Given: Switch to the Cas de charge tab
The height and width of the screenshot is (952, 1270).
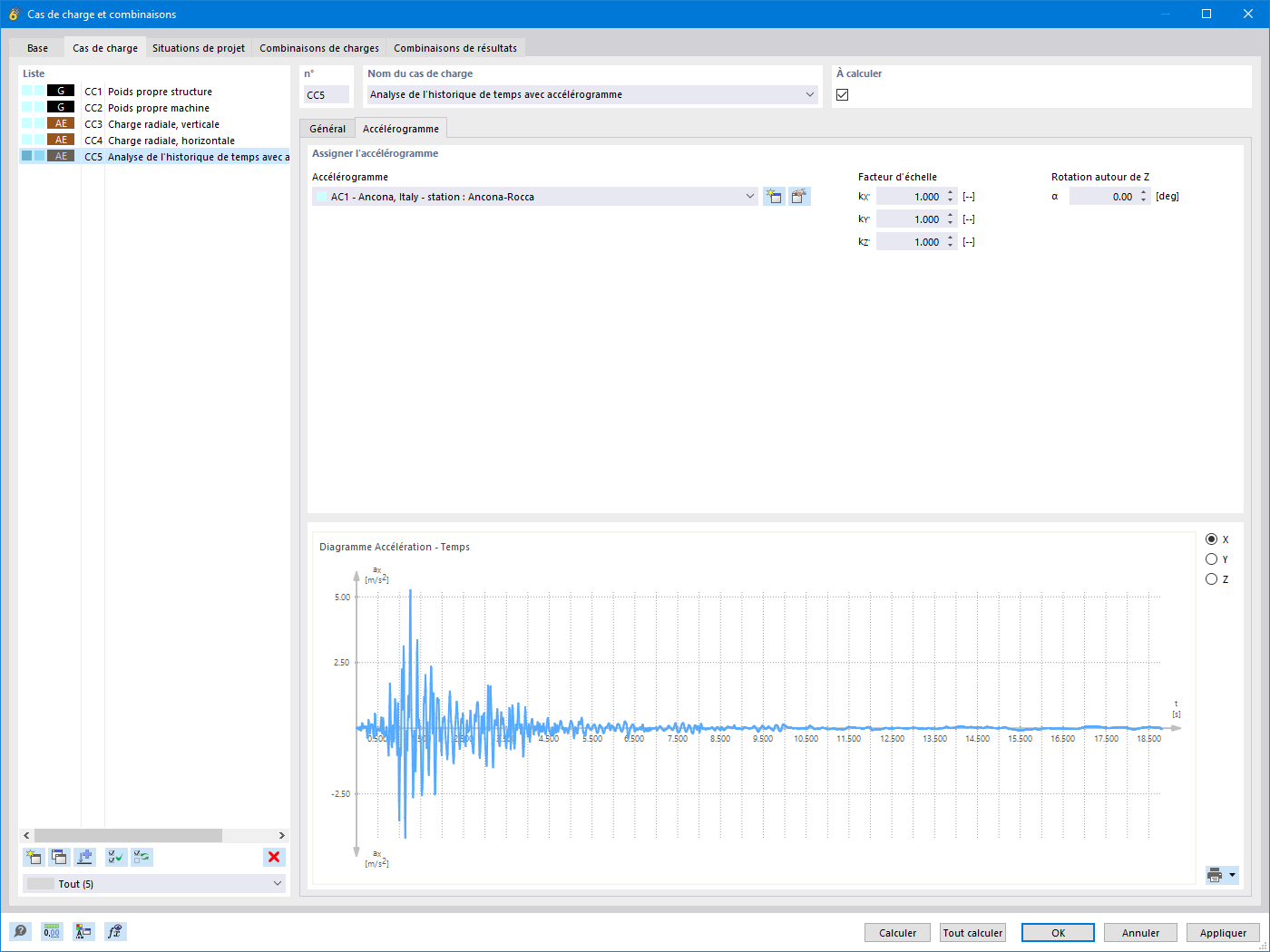Looking at the screenshot, I should [105, 48].
